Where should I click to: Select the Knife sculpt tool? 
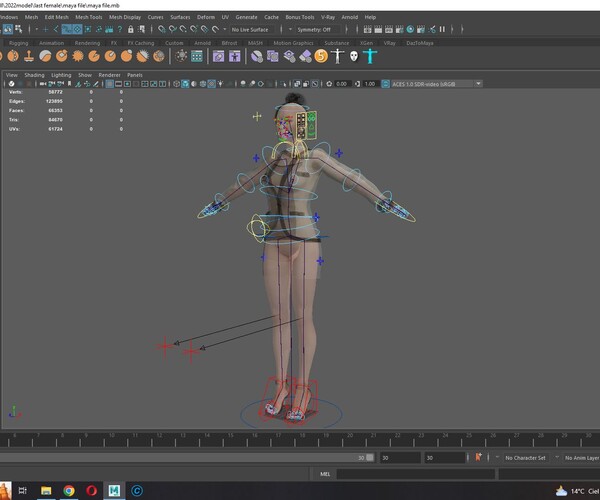94,56
